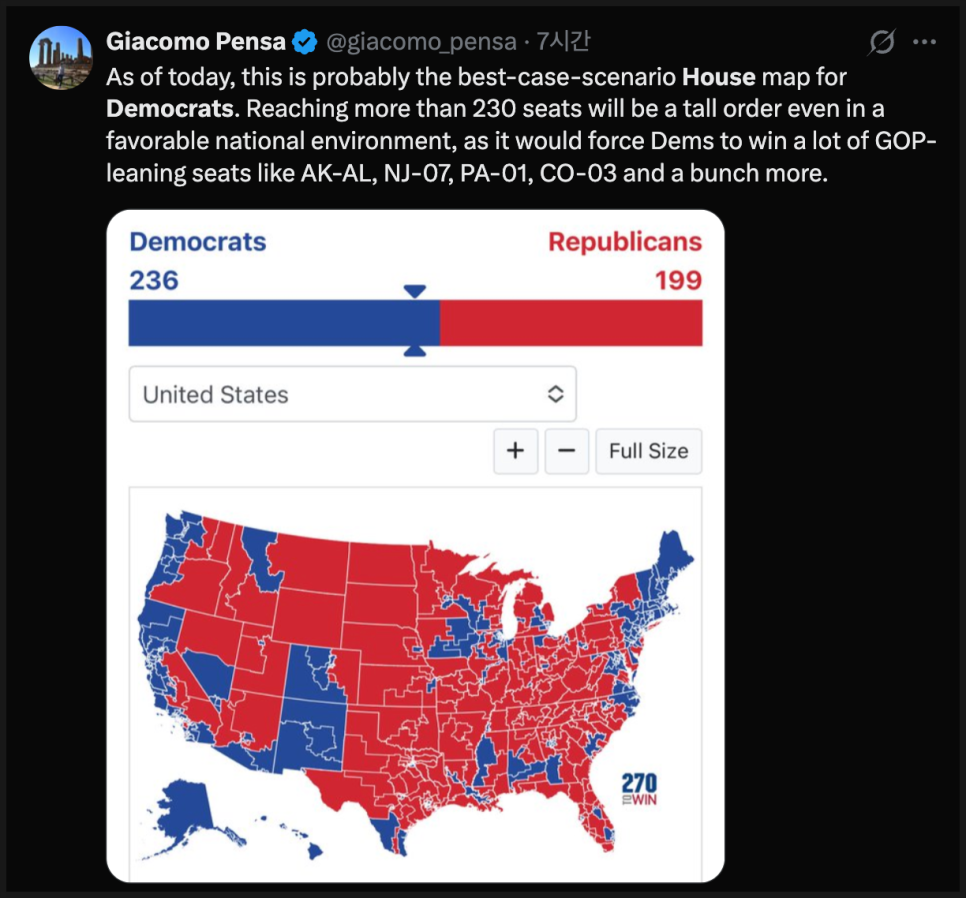The height and width of the screenshot is (898, 966).
Task: Click the blue verified badge
Action: tap(304, 42)
